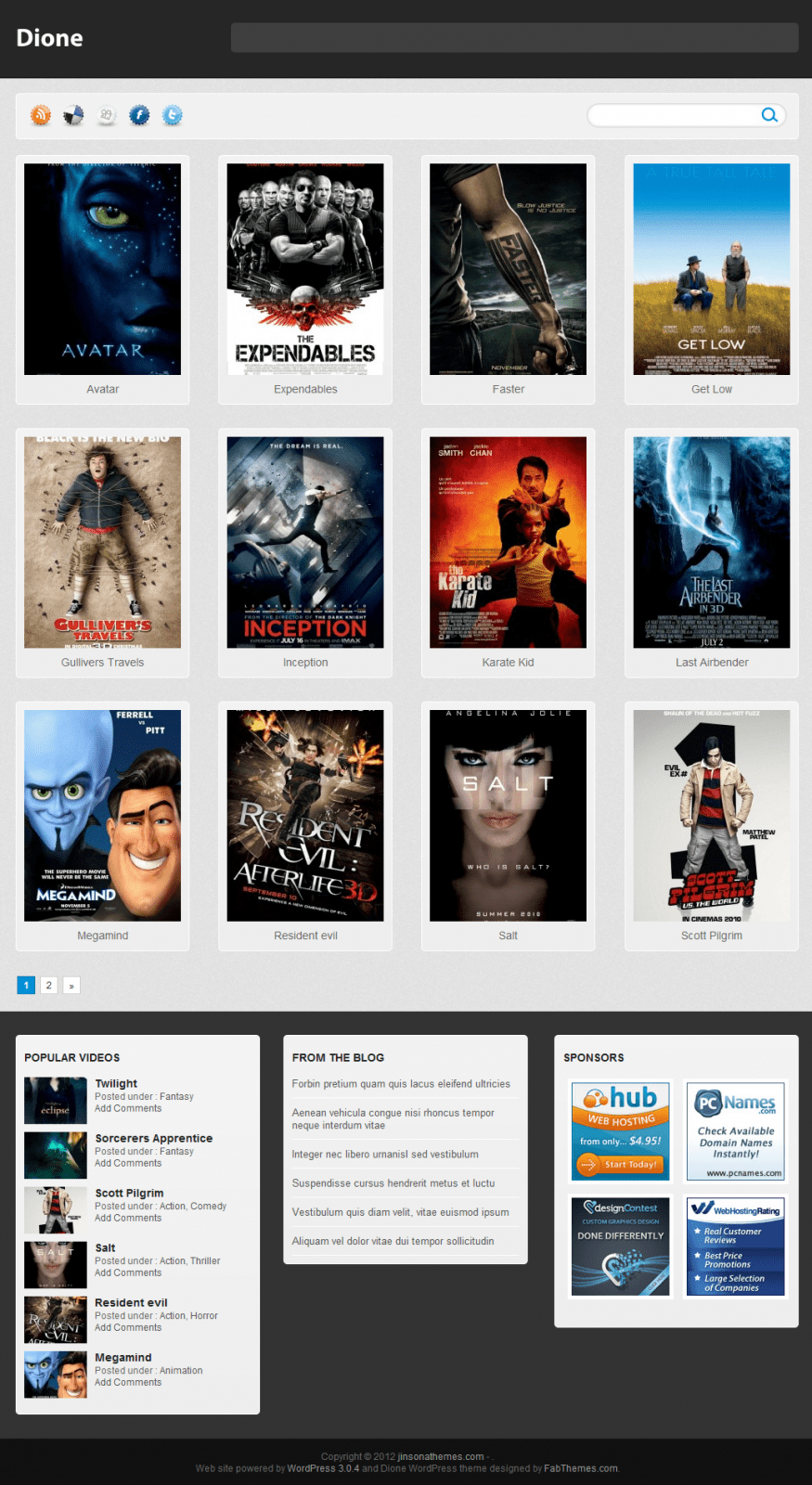Open blog post 'Suspendisse cursus hendrerit metus'
This screenshot has width=812, height=1485.
point(393,1183)
